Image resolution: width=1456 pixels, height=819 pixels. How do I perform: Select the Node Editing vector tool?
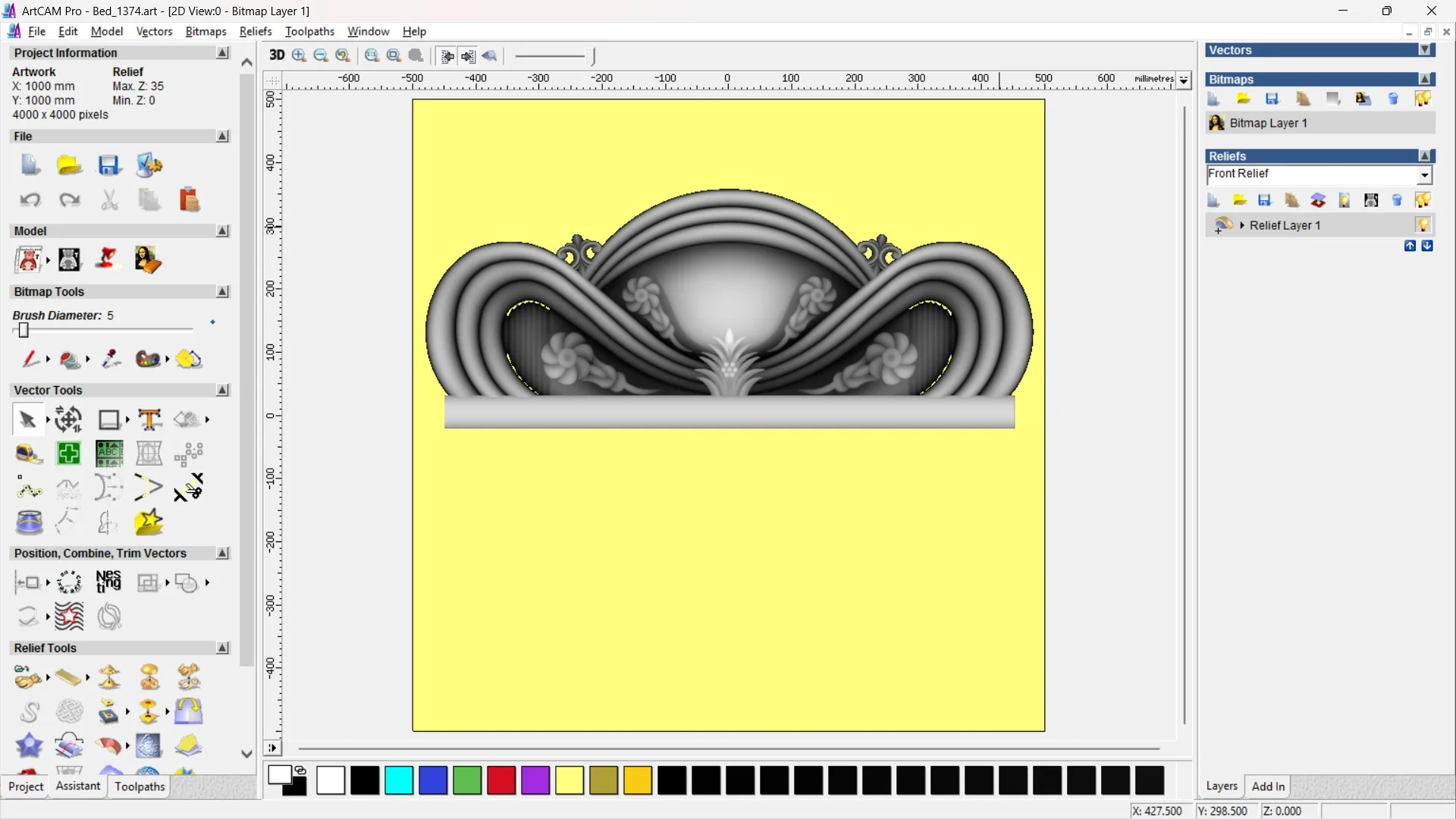[x=28, y=489]
